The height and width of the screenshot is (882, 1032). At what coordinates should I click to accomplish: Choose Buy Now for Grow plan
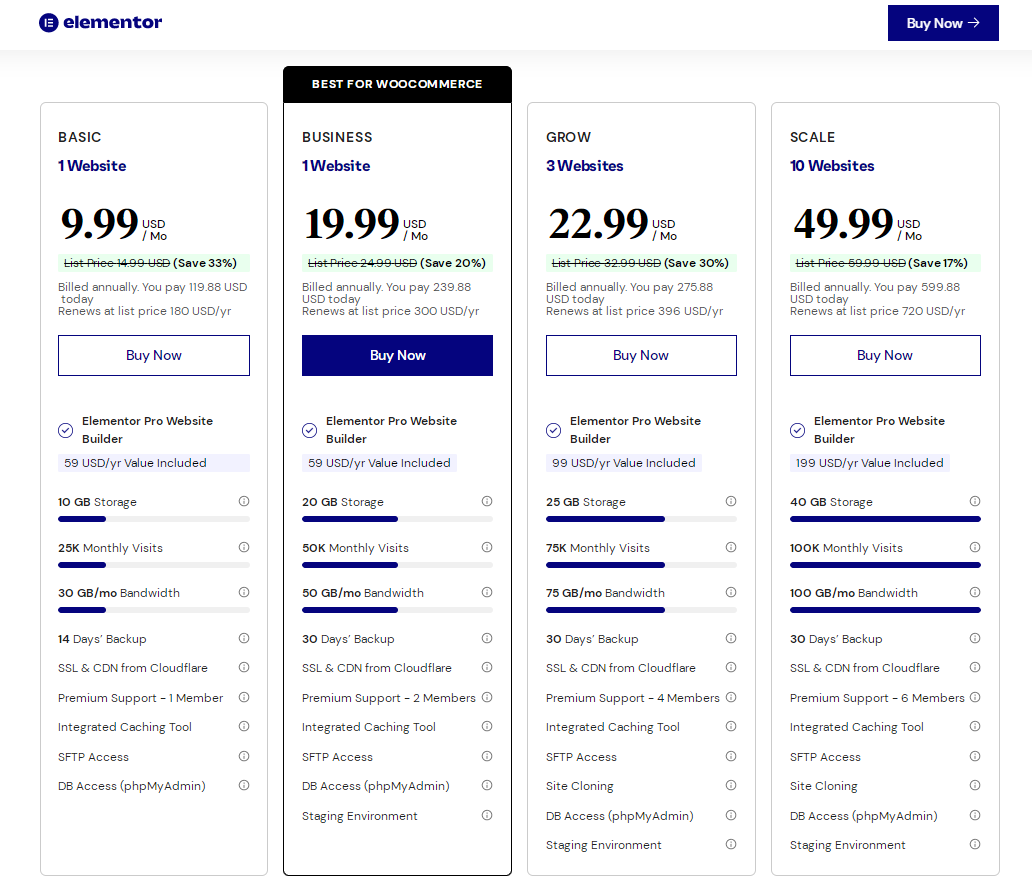point(641,355)
